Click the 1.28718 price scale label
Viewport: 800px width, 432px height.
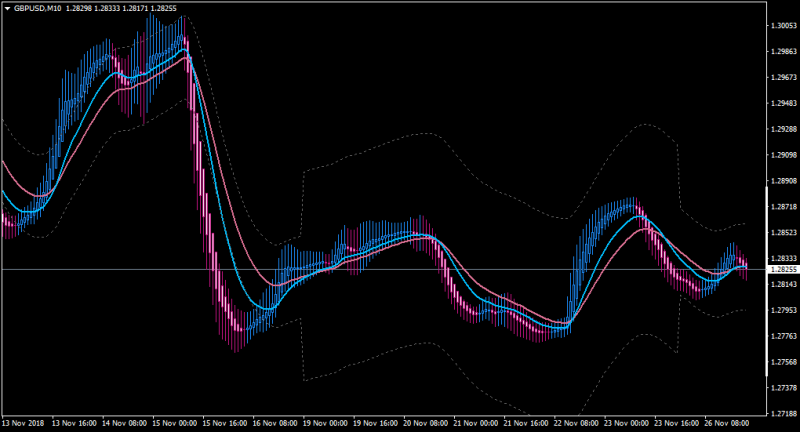[784, 207]
